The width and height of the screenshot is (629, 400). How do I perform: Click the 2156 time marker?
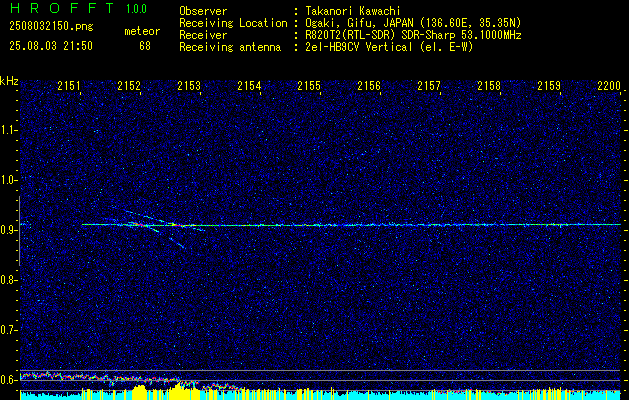pyautogui.click(x=369, y=85)
